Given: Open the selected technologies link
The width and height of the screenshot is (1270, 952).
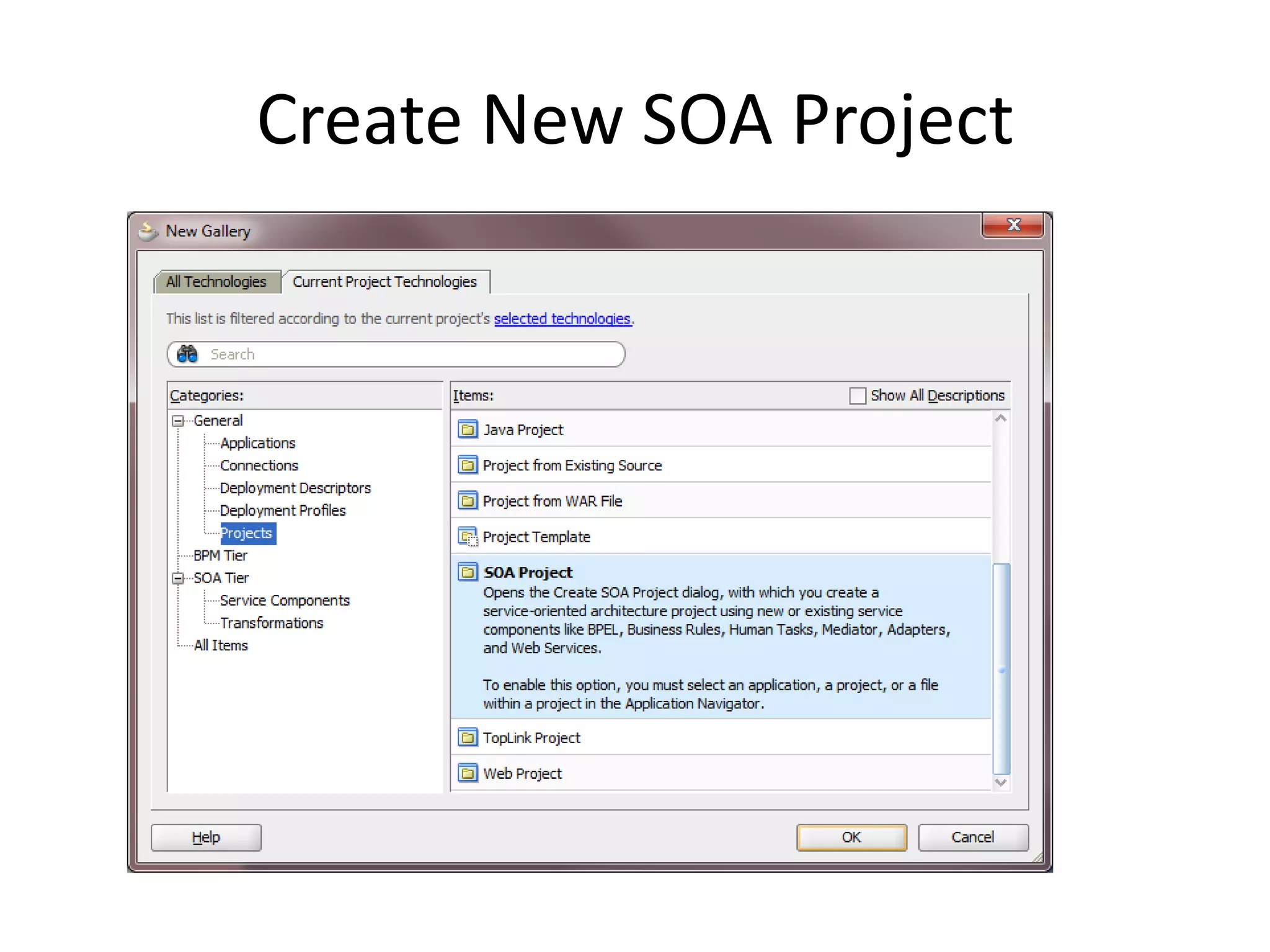Looking at the screenshot, I should (x=562, y=319).
